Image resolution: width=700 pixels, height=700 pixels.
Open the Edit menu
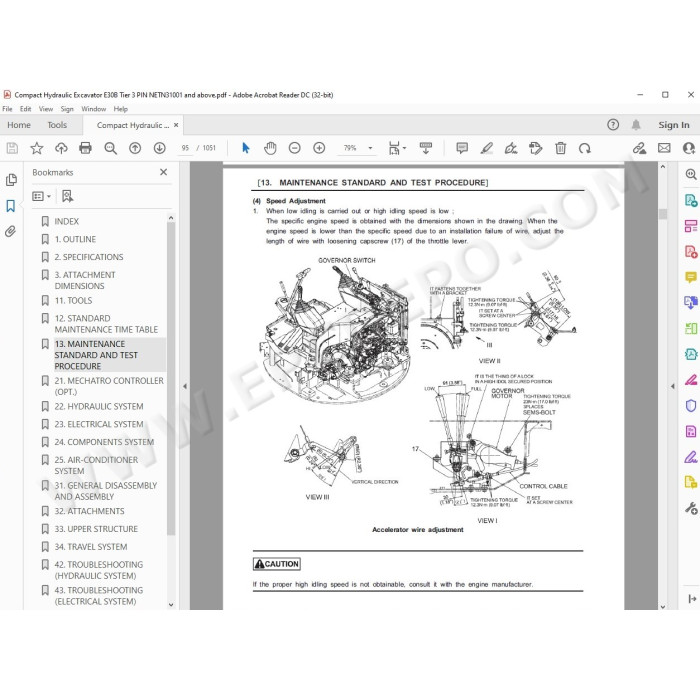coord(25,109)
